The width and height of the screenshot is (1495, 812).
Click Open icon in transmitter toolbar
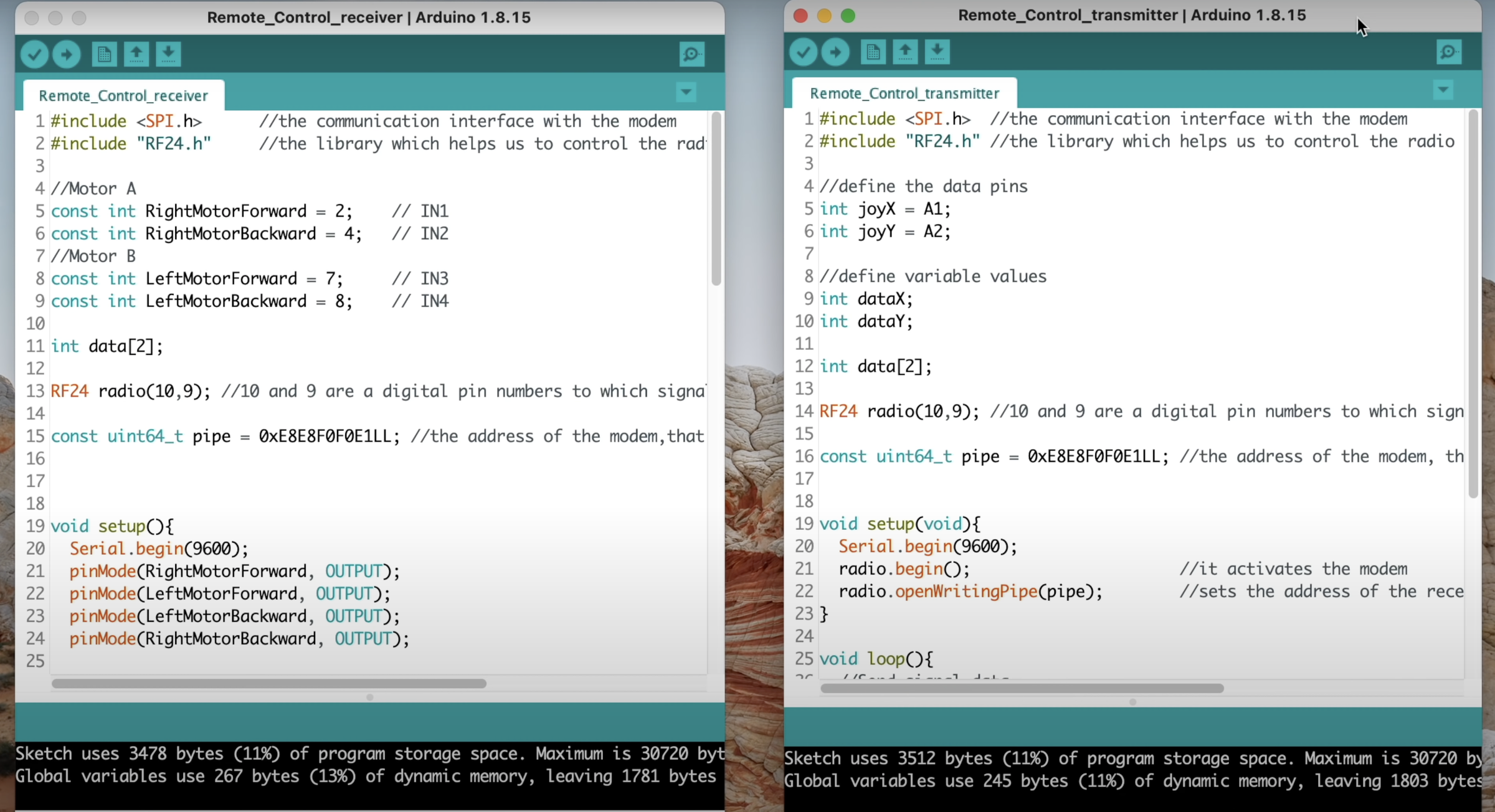905,52
